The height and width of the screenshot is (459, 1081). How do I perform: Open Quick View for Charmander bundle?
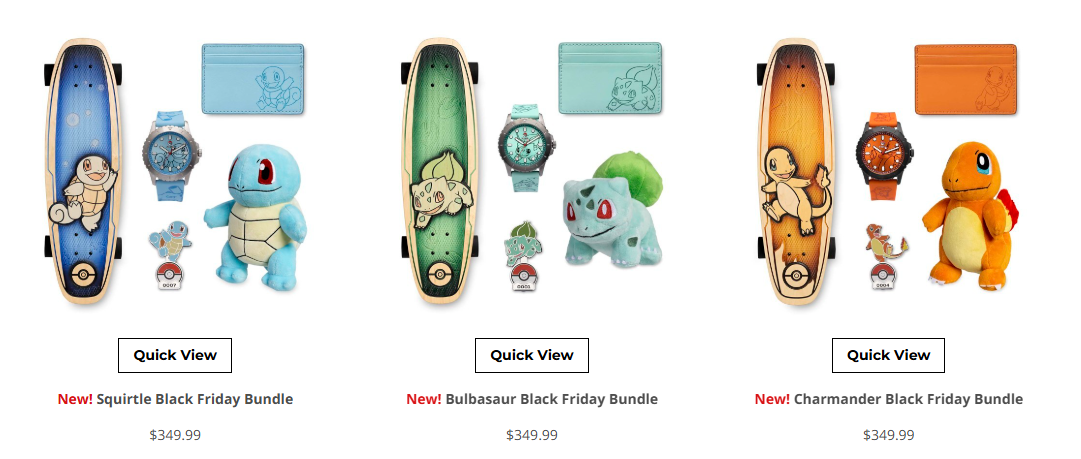click(x=888, y=355)
